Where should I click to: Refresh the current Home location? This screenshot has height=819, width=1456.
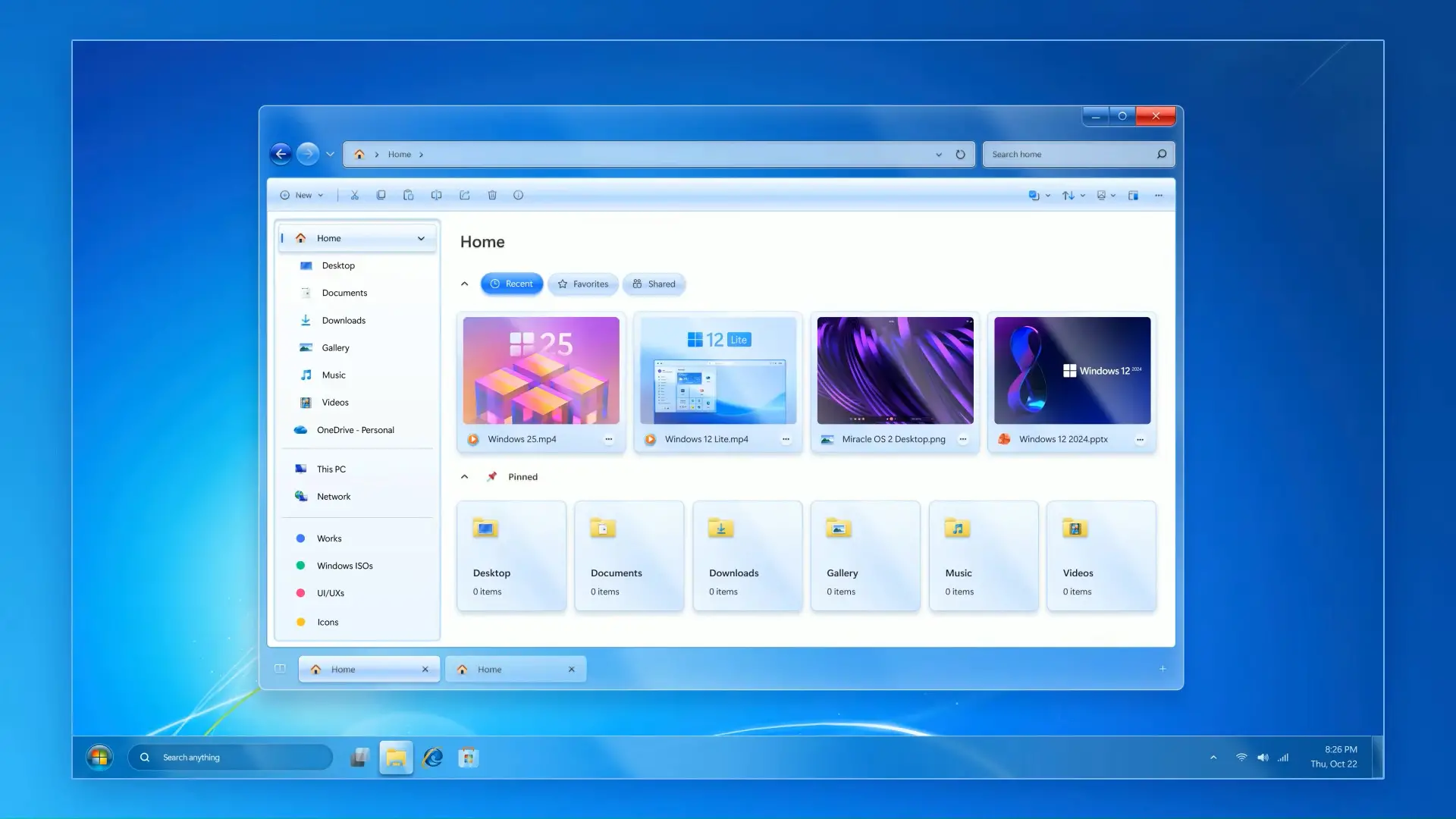960,154
